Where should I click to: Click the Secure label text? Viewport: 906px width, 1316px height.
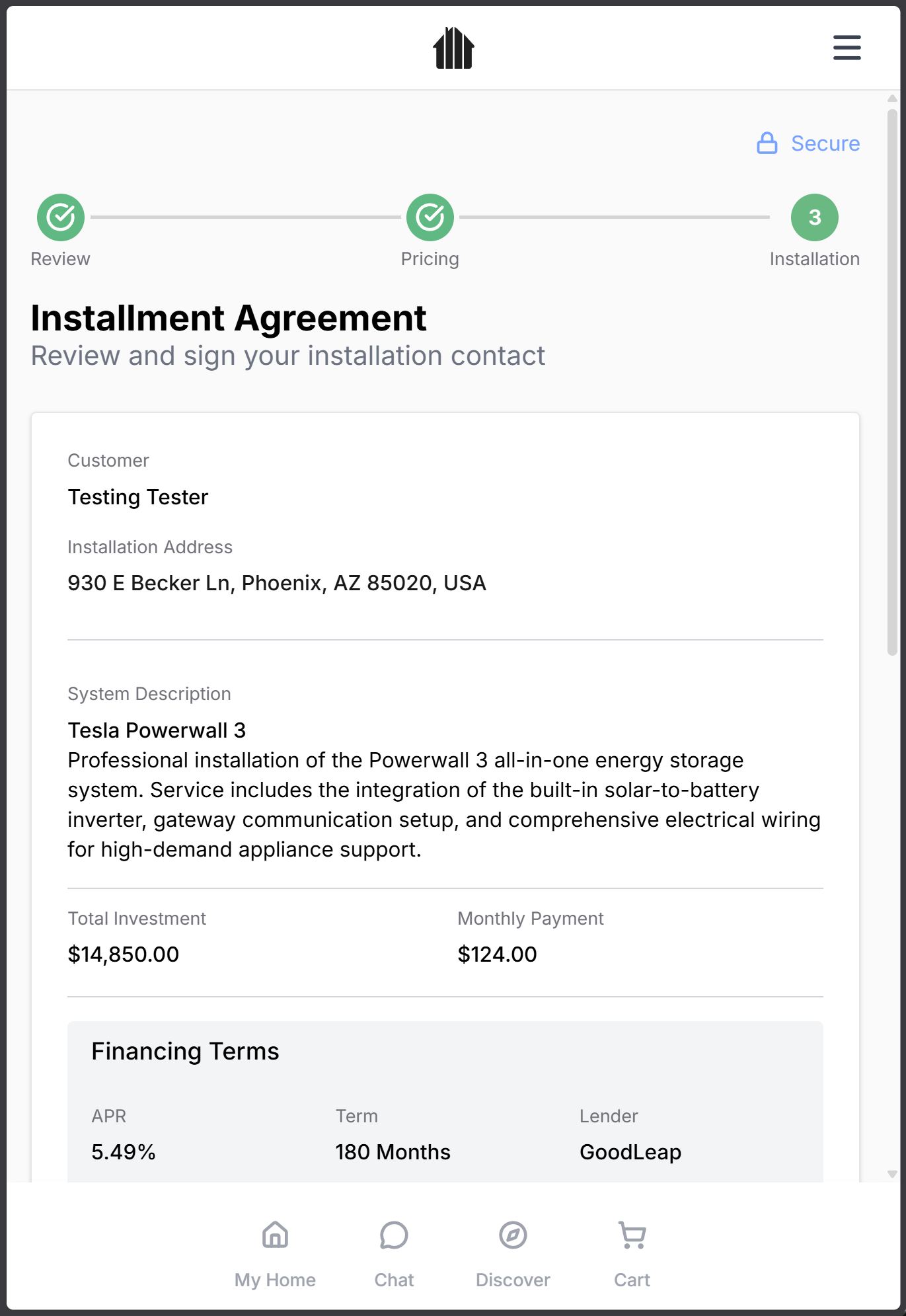tap(825, 143)
